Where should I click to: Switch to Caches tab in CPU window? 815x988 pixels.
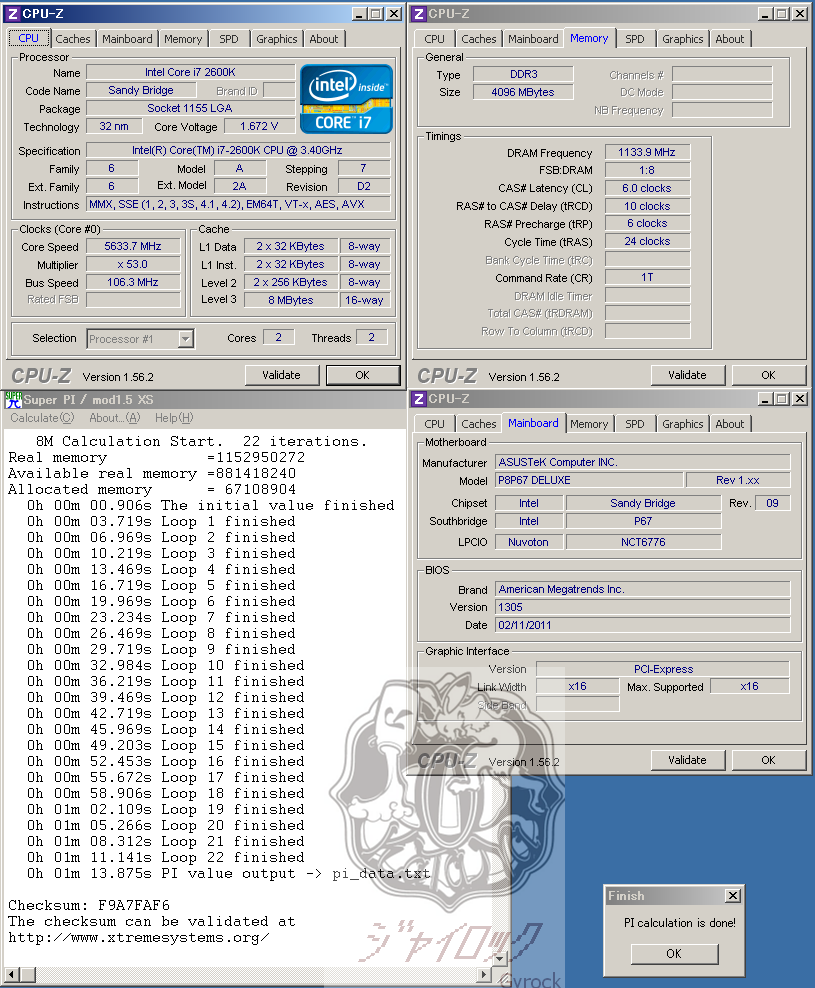[x=72, y=39]
